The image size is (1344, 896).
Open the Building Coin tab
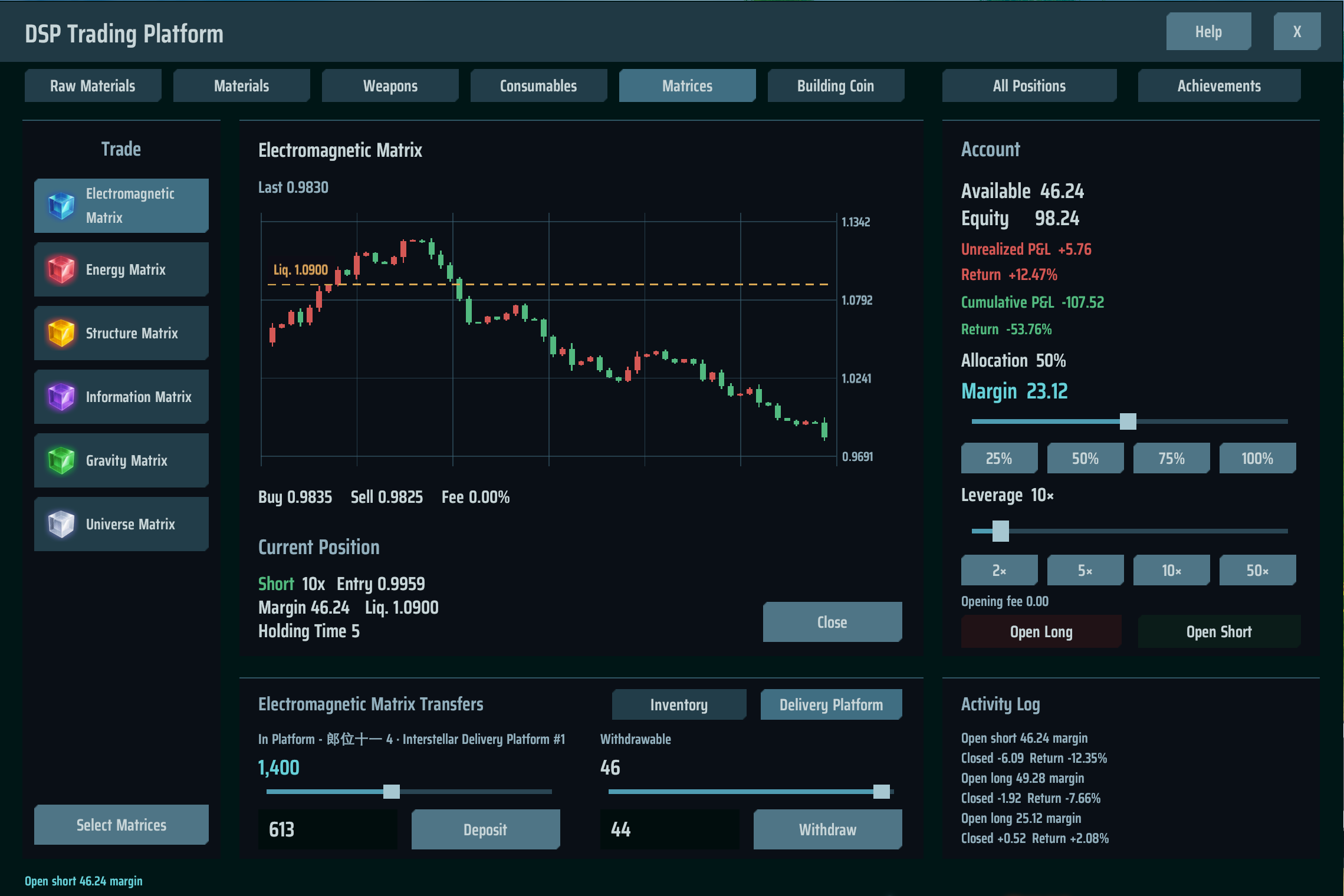pyautogui.click(x=836, y=85)
